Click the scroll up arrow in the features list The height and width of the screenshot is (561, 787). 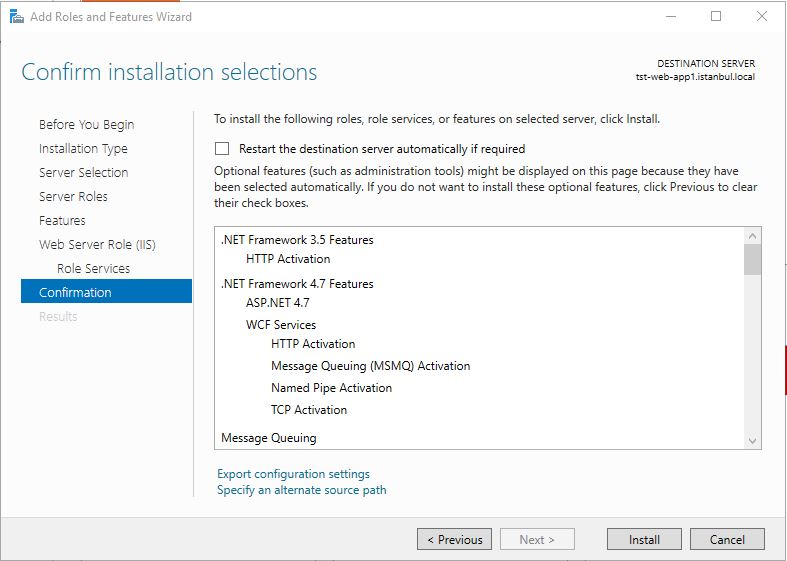[752, 235]
